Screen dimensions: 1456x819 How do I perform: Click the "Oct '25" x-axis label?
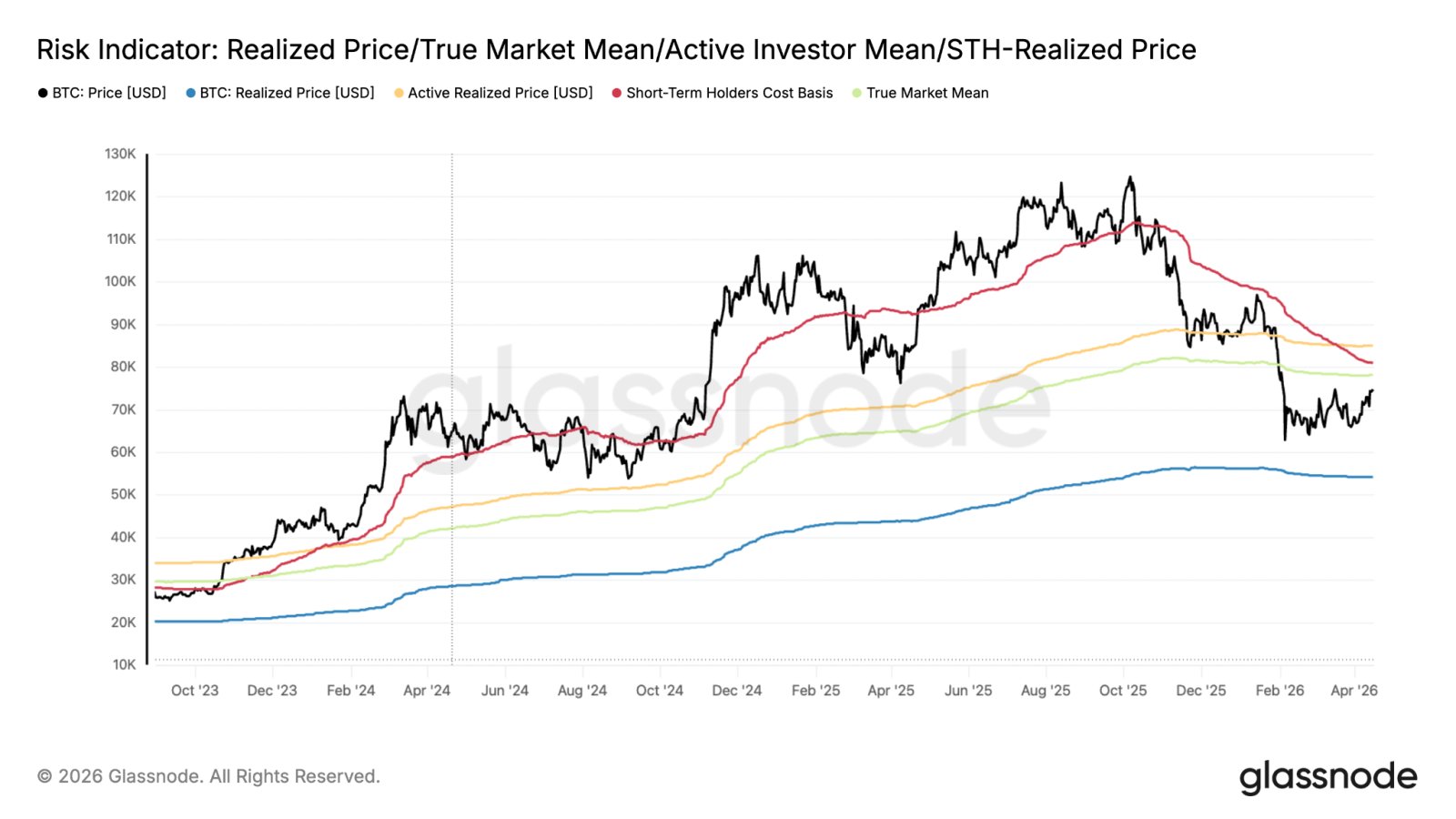[1123, 691]
